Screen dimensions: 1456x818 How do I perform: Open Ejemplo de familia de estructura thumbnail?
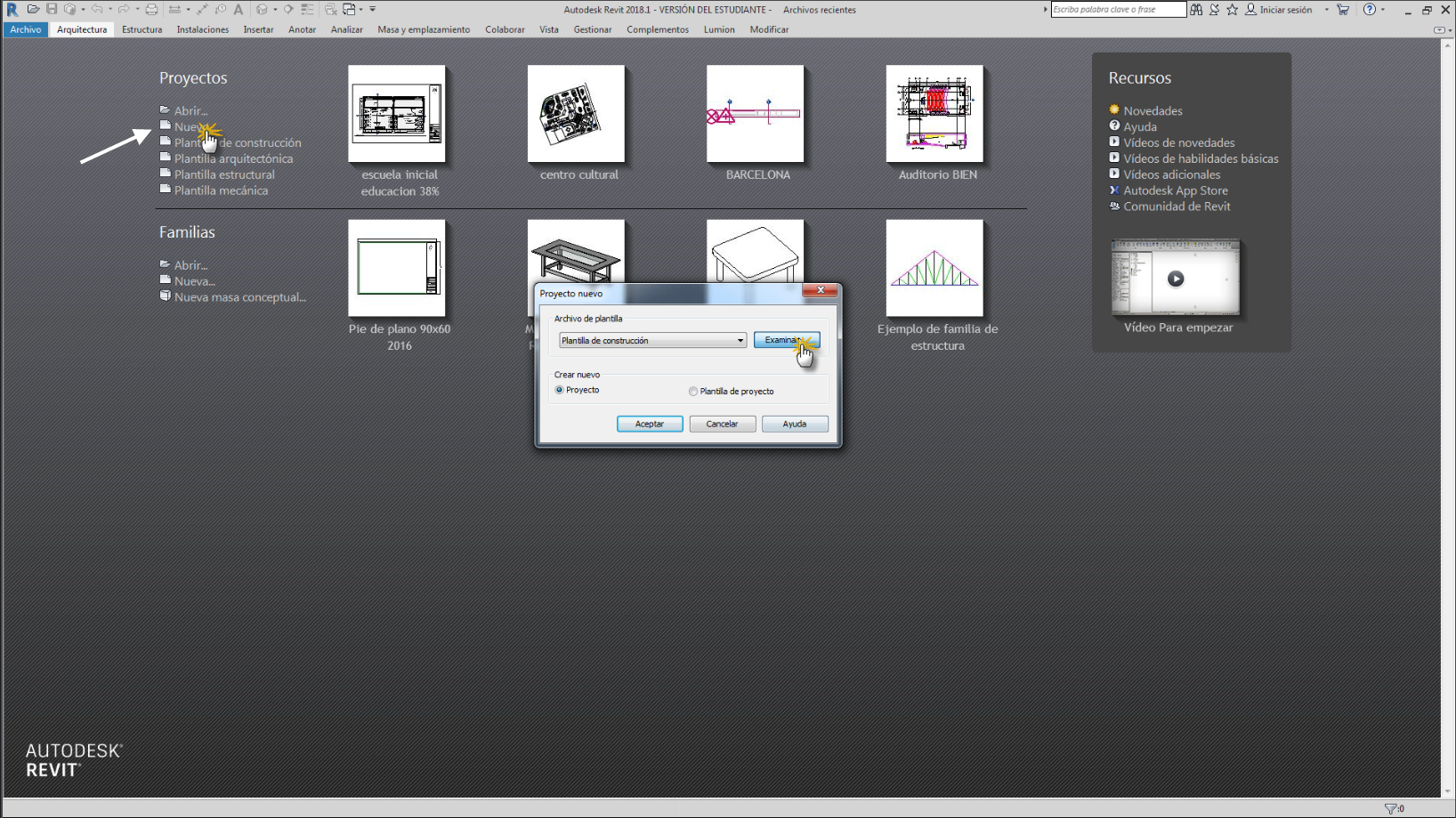pyautogui.click(x=934, y=268)
